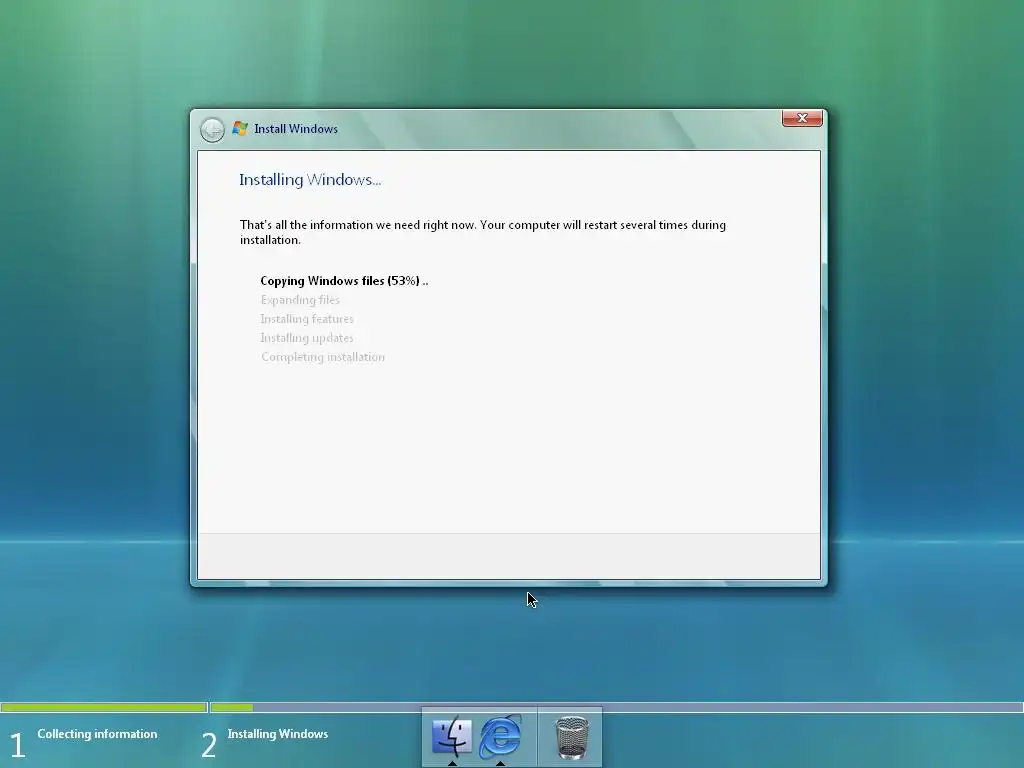
Task: Select 'Copying Windows files (53%)' step text
Action: coord(344,281)
